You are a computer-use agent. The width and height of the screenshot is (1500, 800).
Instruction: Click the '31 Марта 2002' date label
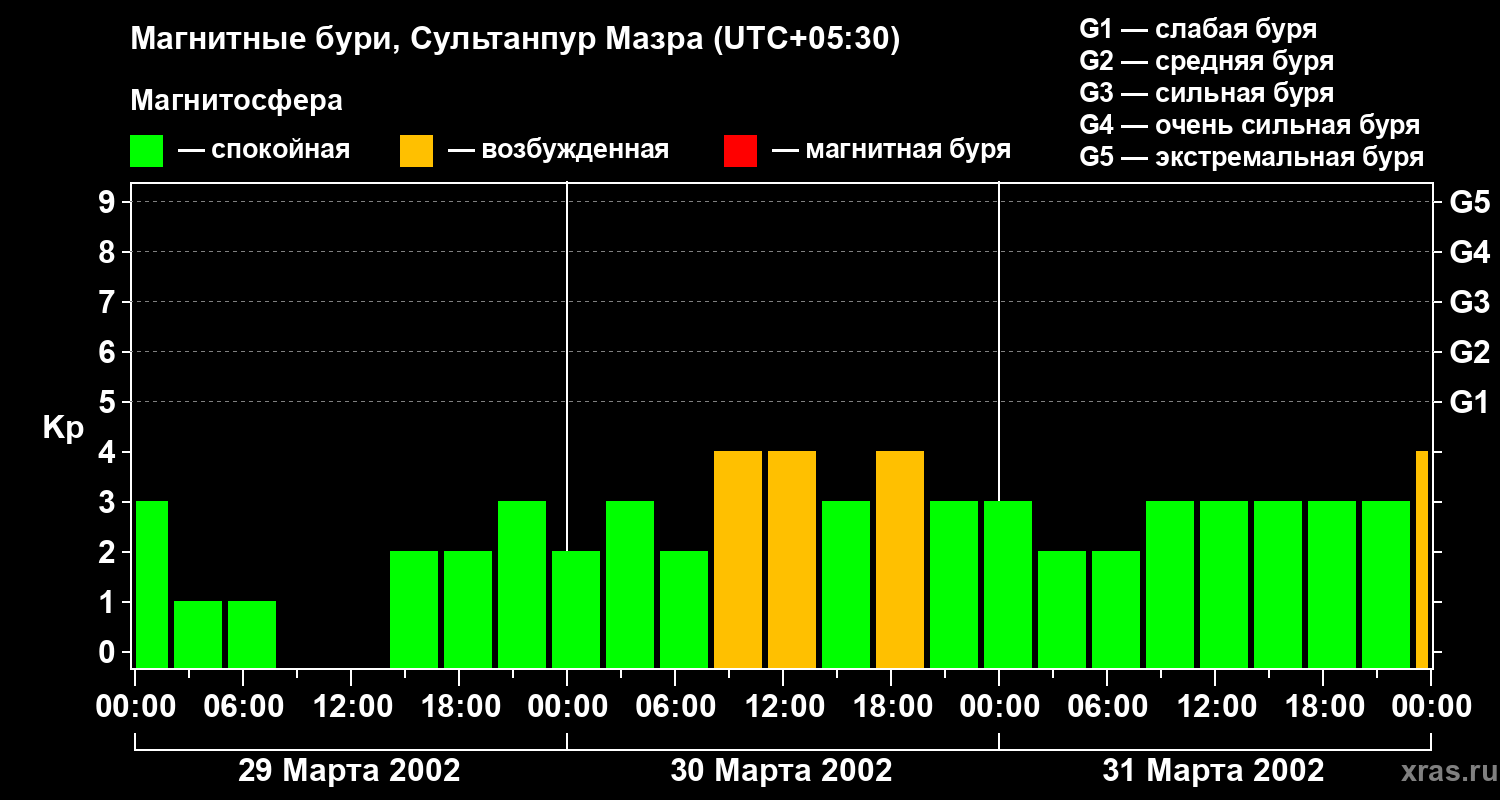coord(1213,771)
